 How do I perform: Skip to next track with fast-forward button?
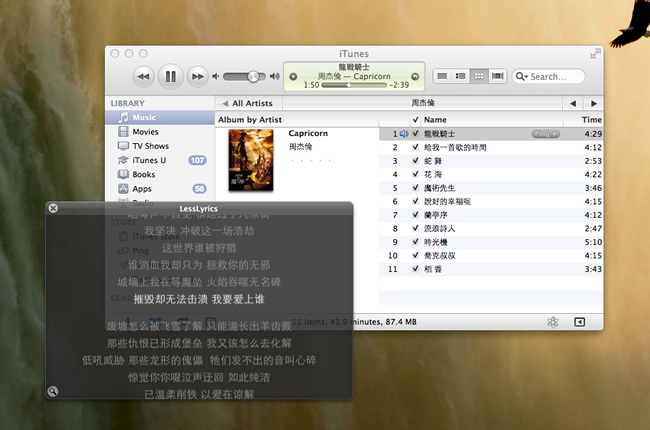tap(197, 77)
